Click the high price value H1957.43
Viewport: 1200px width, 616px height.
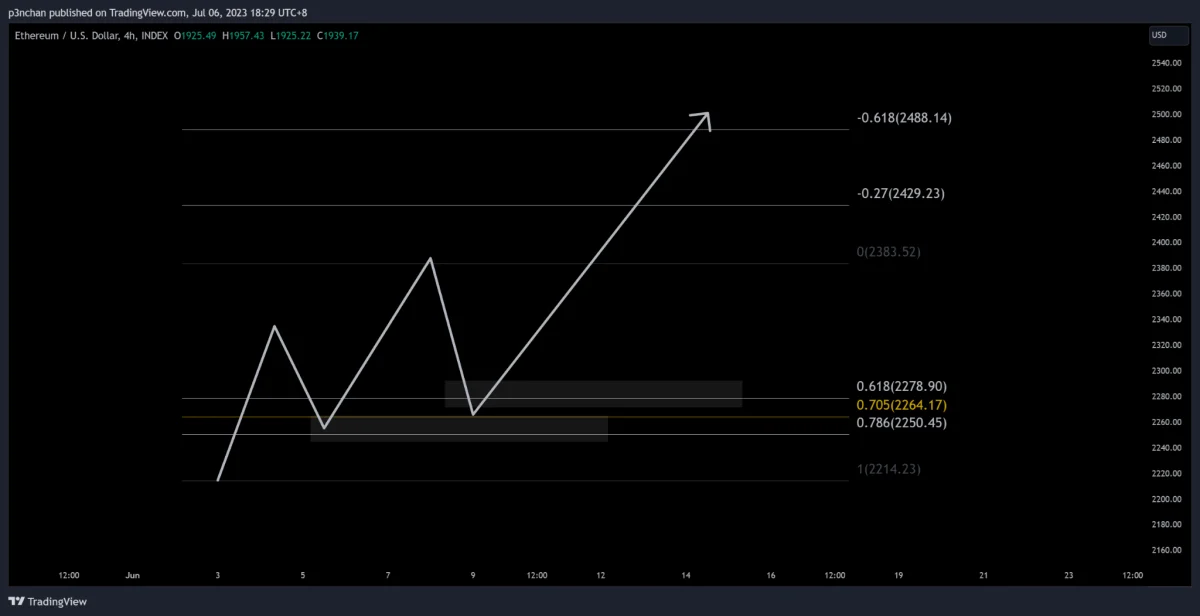(x=237, y=36)
